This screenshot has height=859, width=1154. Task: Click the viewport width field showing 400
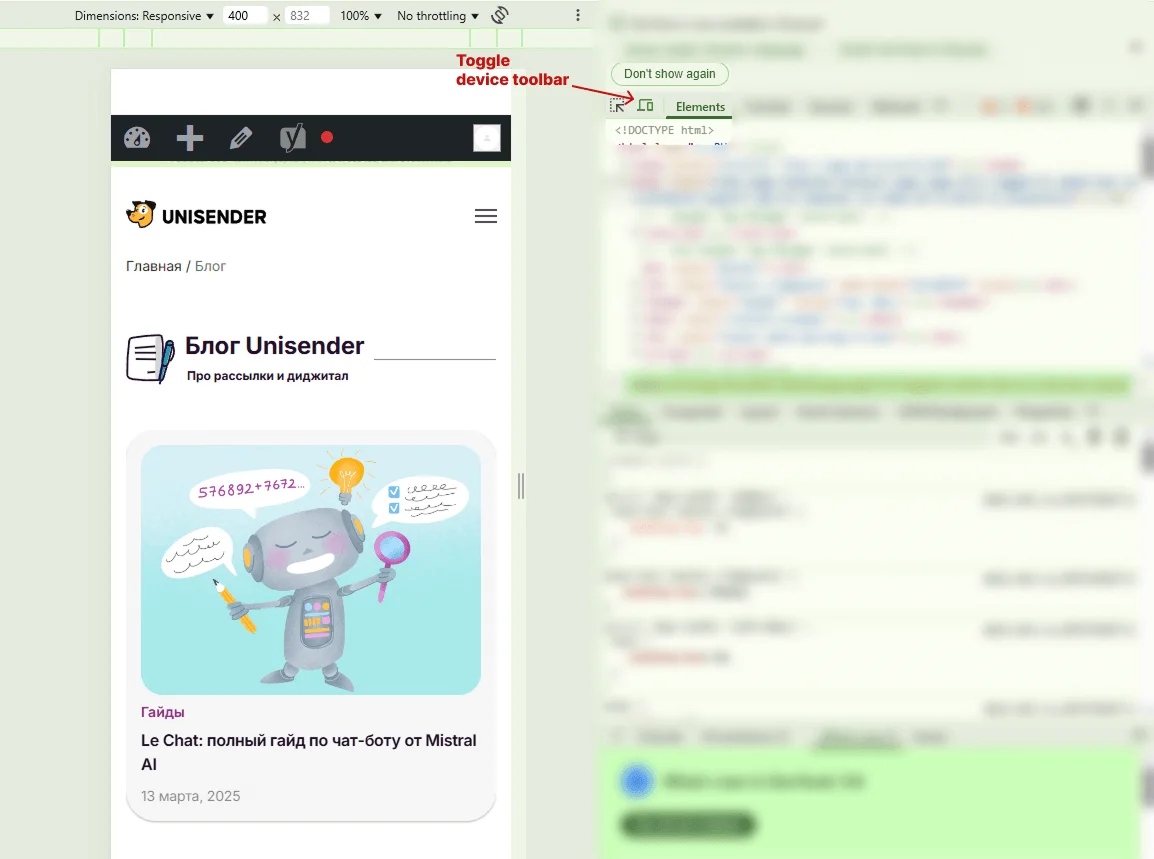[x=244, y=15]
